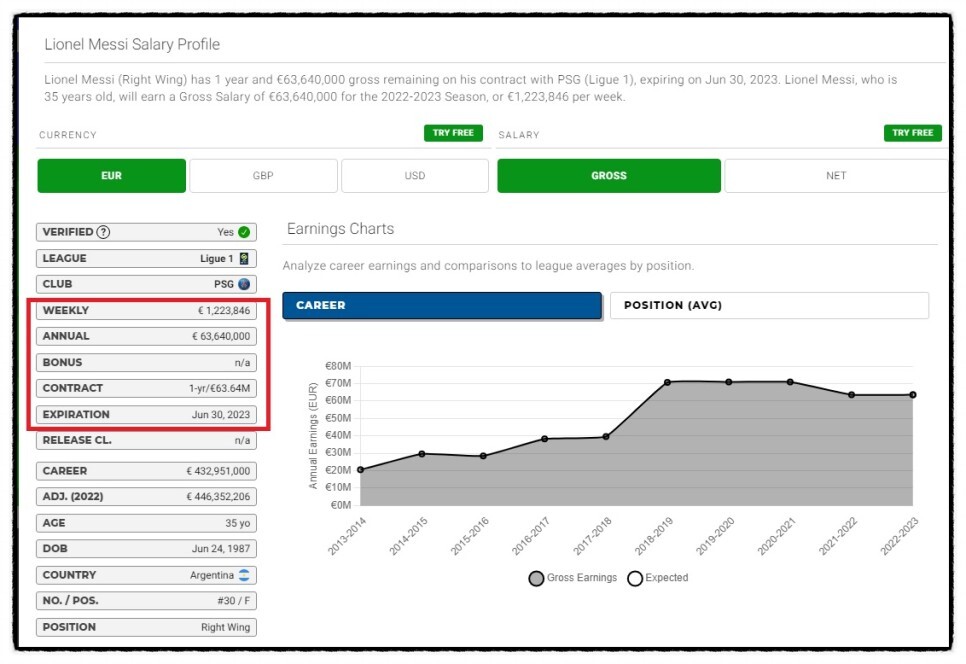Click the Ligue 1 league logo icon

pyautogui.click(x=244, y=259)
